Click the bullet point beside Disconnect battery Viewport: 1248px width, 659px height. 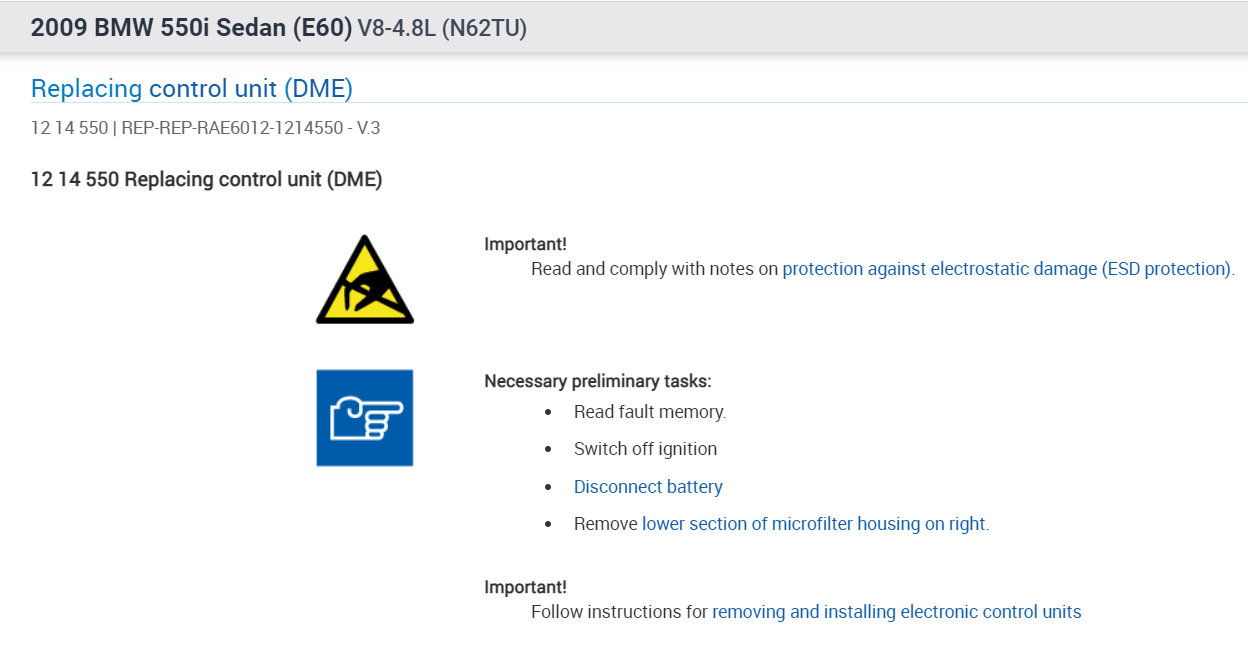[548, 487]
